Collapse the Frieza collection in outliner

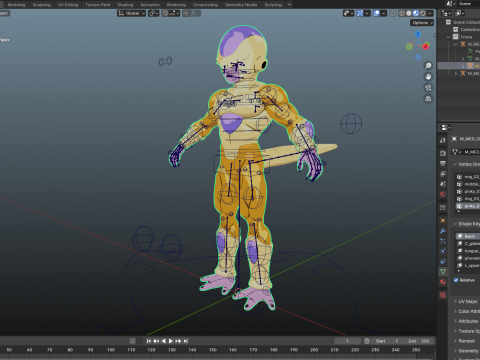pyautogui.click(x=449, y=37)
